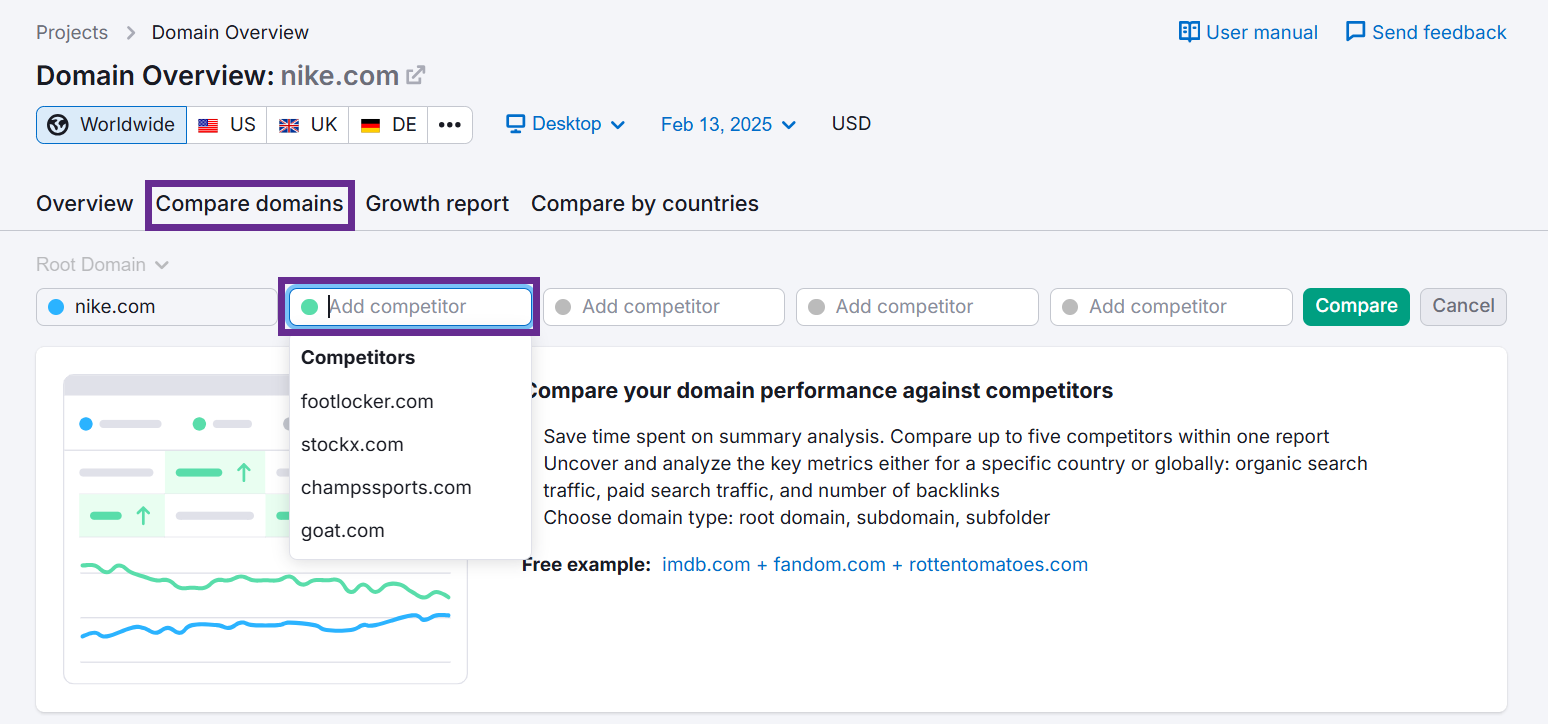
Task: Select the US flag icon
Action: point(208,125)
